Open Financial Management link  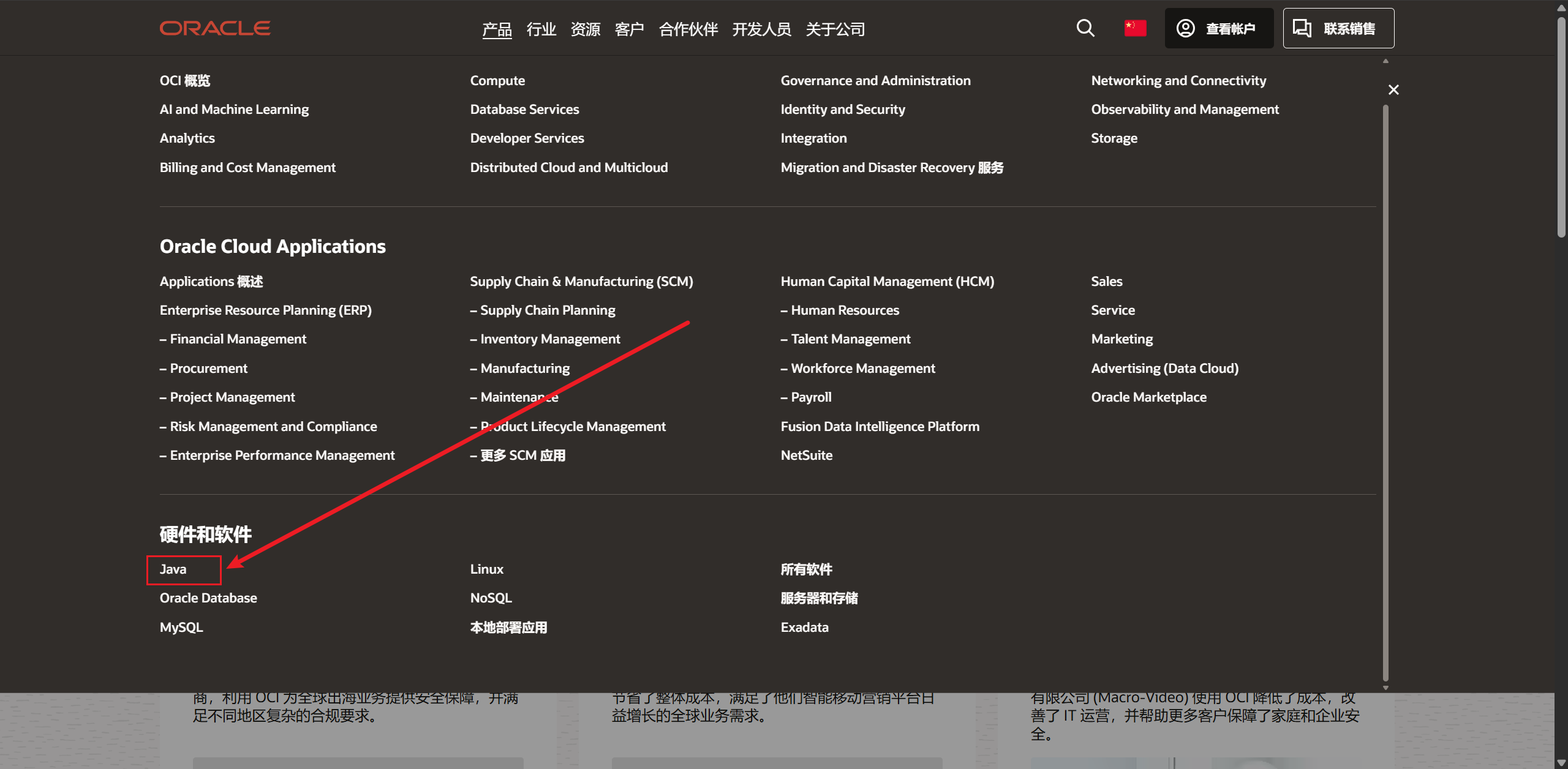(233, 339)
